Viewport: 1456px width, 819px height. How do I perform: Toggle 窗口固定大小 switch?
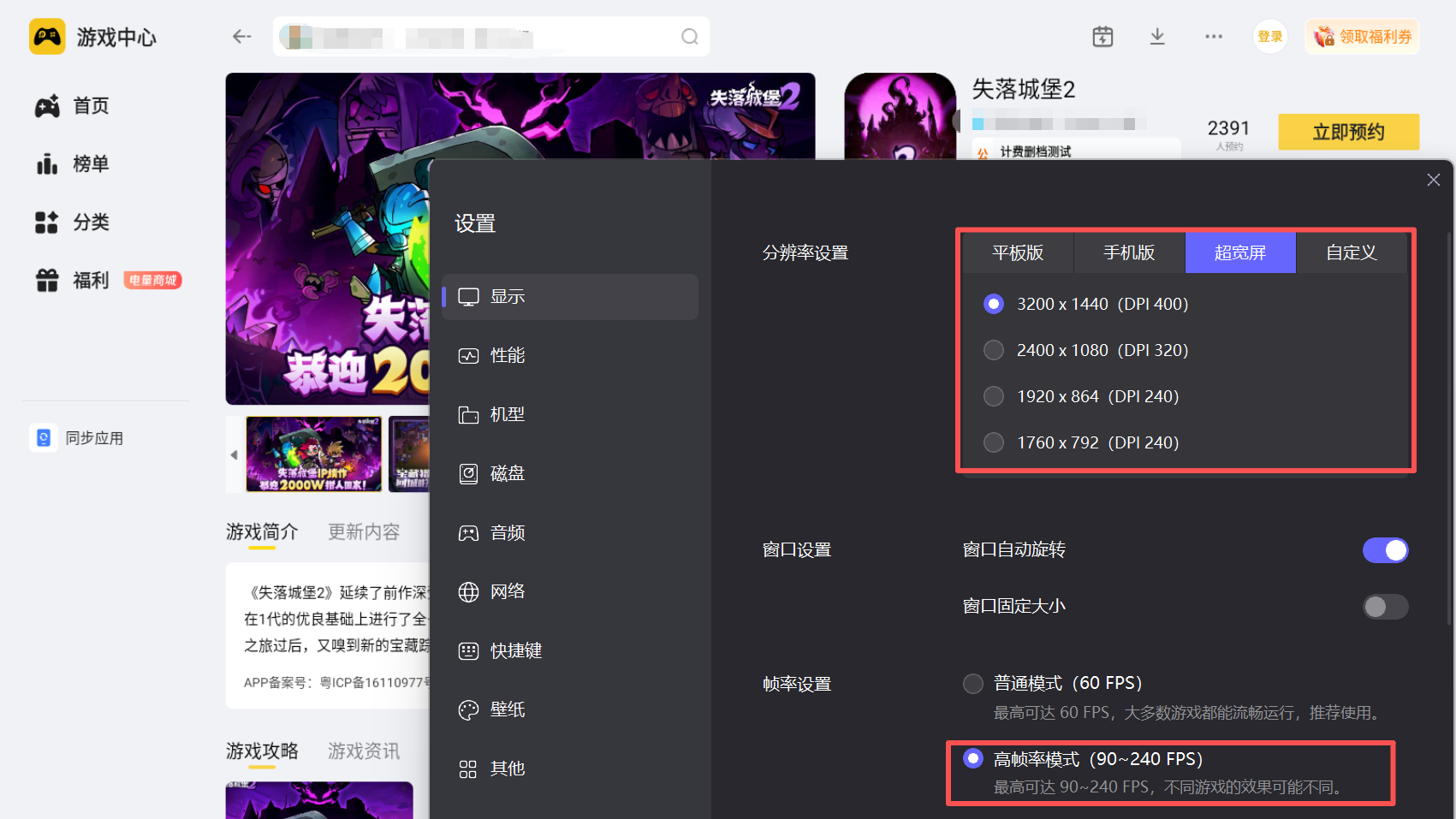click(x=1385, y=607)
